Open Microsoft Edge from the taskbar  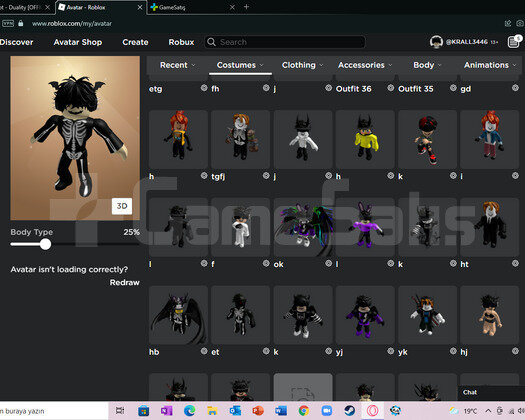(x=190, y=411)
